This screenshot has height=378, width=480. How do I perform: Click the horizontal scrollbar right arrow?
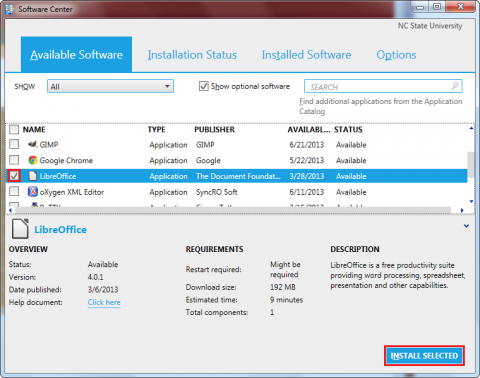(x=462, y=210)
